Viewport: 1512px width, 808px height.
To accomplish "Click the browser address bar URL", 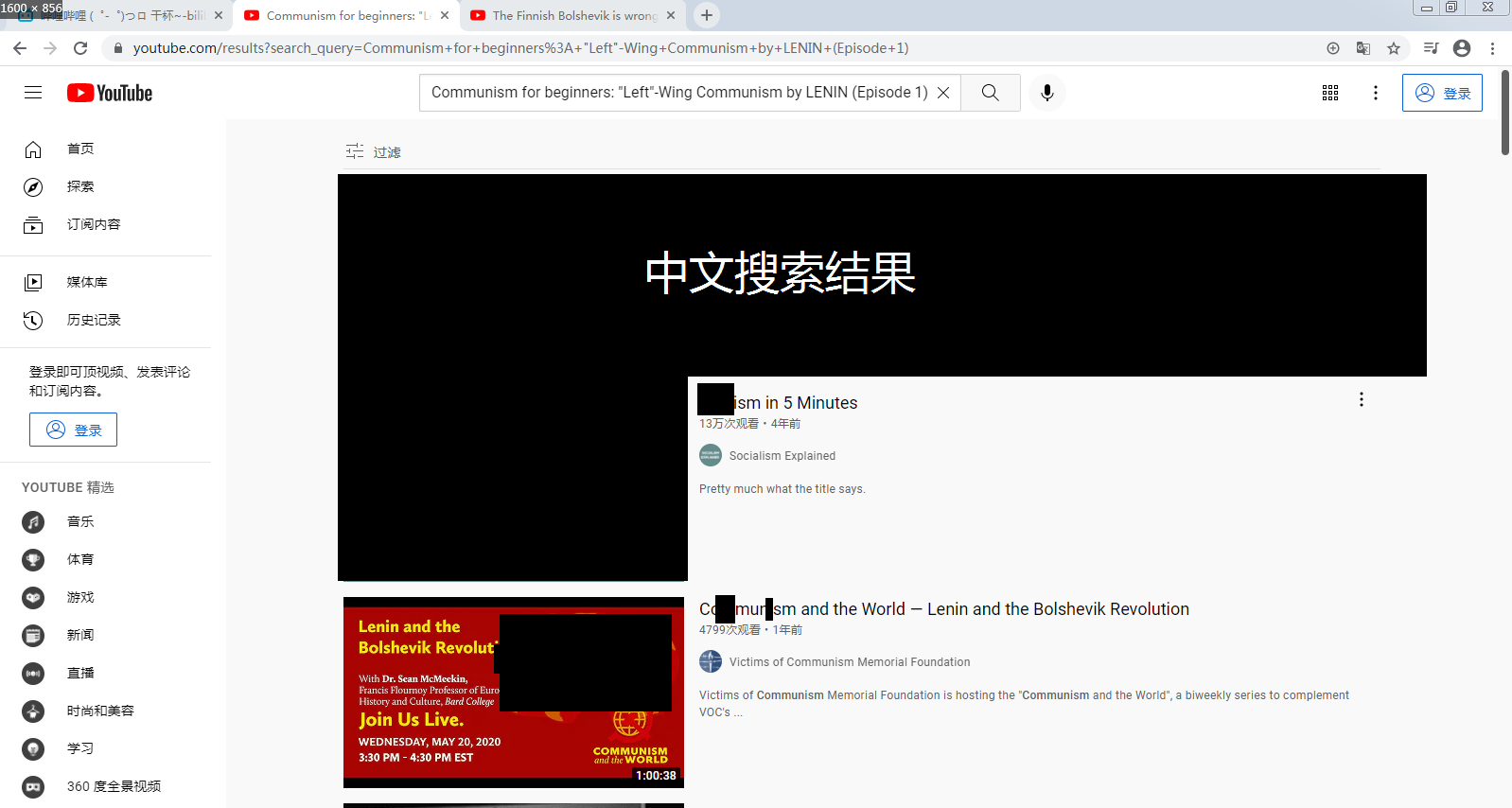I will pos(520,48).
